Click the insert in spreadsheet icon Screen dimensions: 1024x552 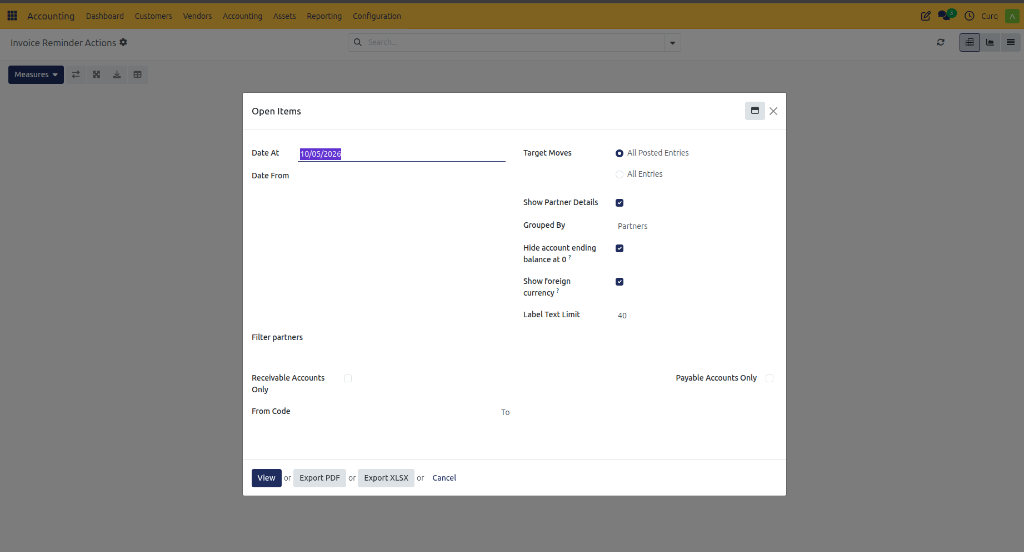(137, 74)
